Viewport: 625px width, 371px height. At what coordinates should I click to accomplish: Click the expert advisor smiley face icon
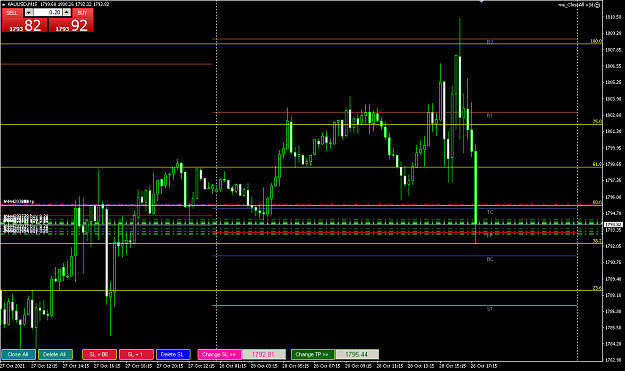[x=597, y=5]
